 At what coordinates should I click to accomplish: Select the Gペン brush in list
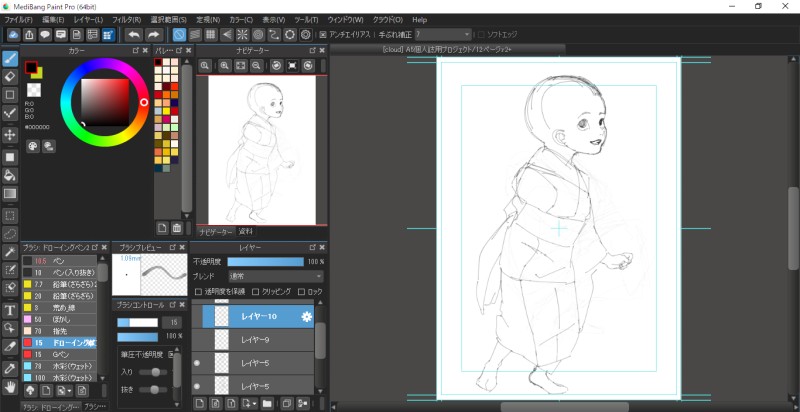[60, 354]
